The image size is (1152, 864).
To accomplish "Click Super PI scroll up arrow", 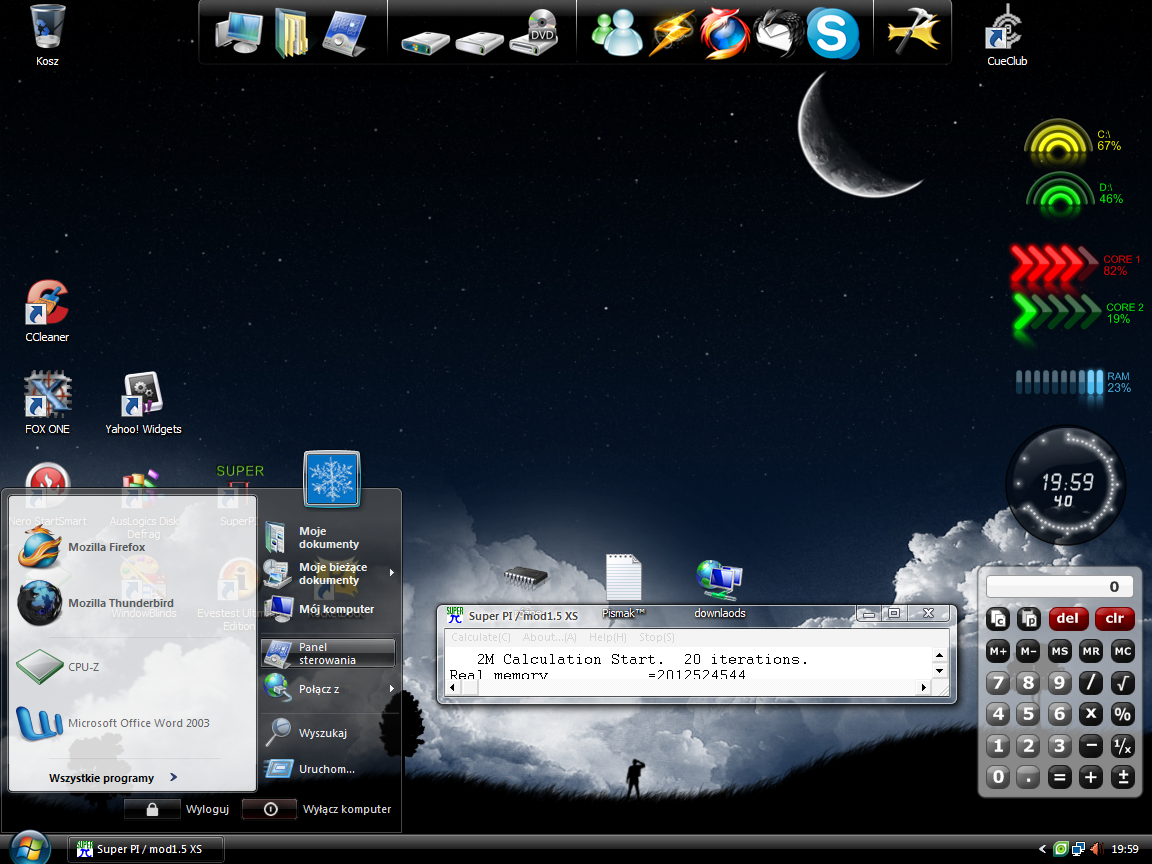I will 939,655.
